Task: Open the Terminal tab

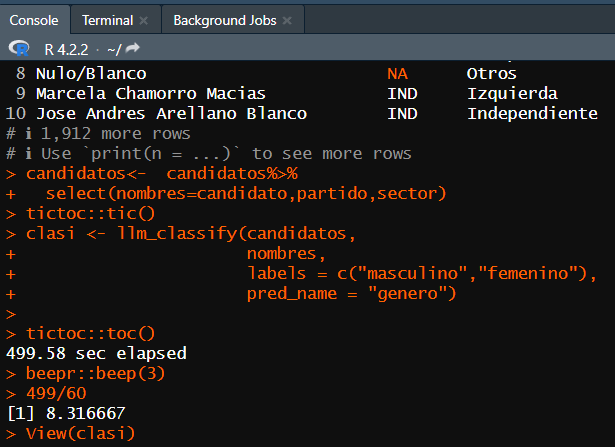Action: point(107,20)
